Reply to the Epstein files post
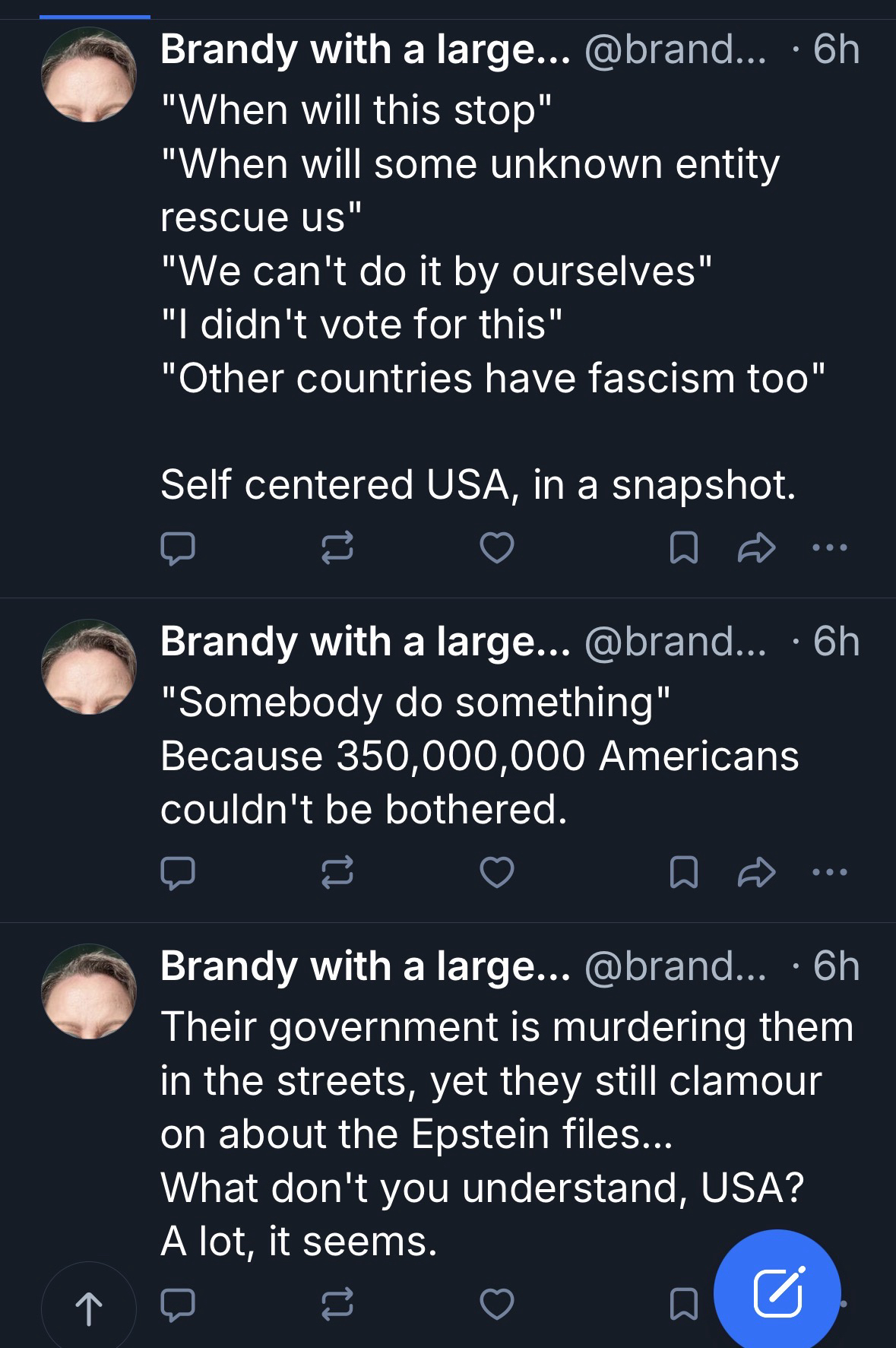 pos(178,1304)
